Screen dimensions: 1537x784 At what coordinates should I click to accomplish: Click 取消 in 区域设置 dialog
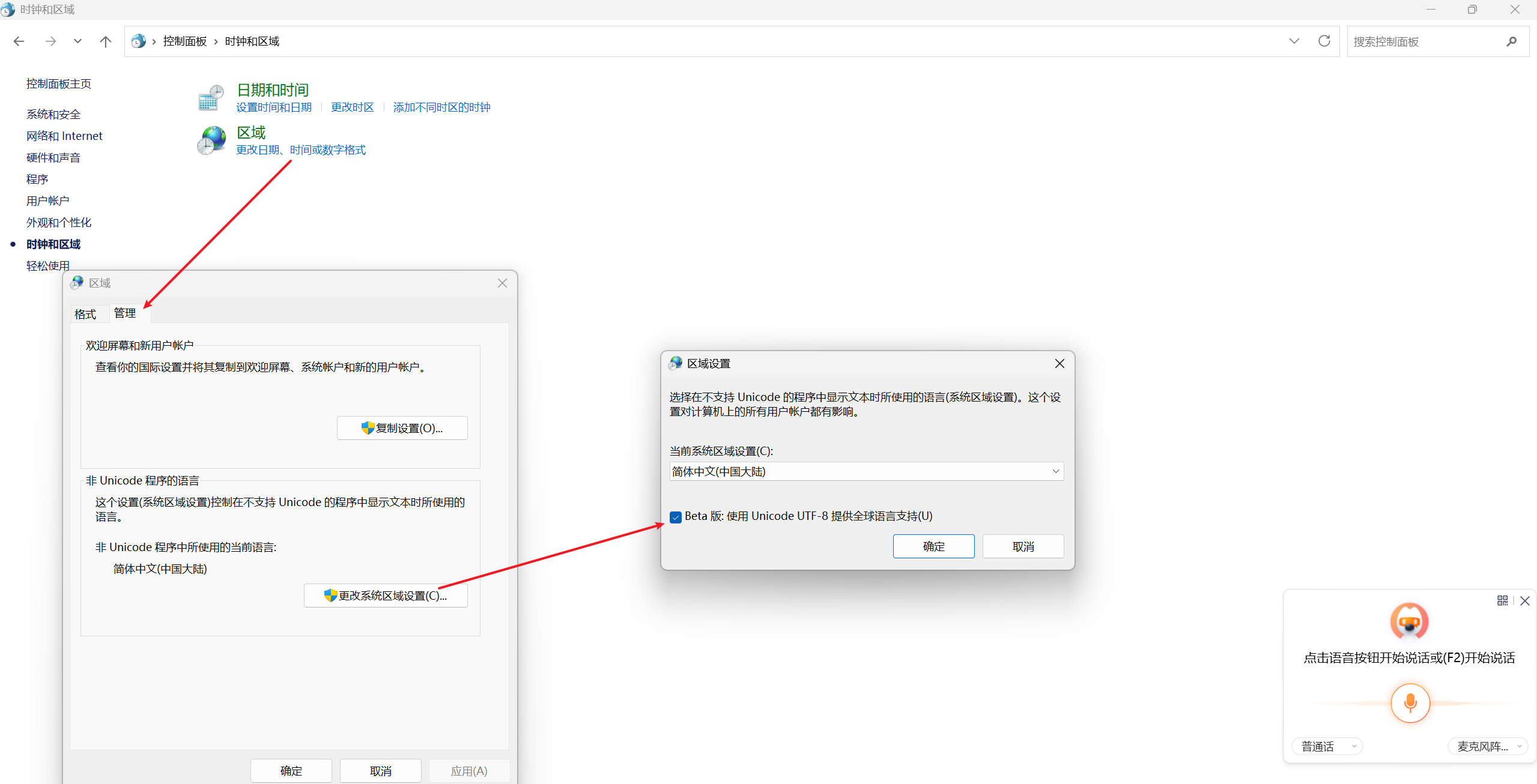(x=1023, y=546)
